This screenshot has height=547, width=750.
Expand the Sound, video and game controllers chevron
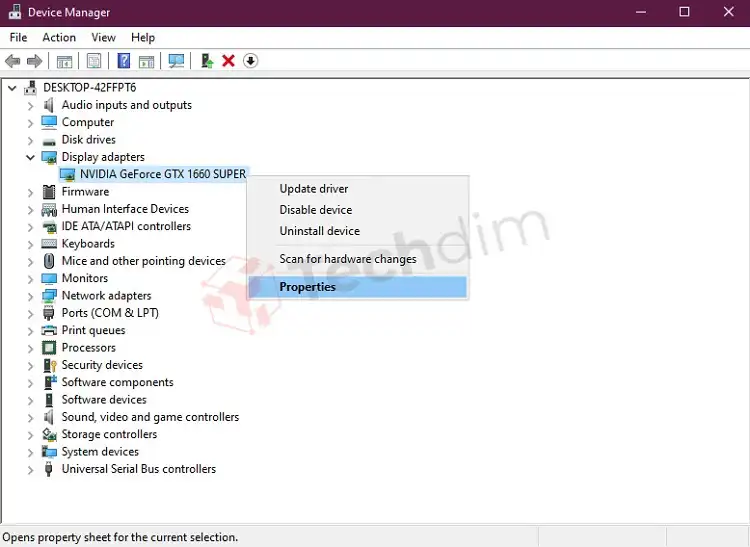click(30, 418)
